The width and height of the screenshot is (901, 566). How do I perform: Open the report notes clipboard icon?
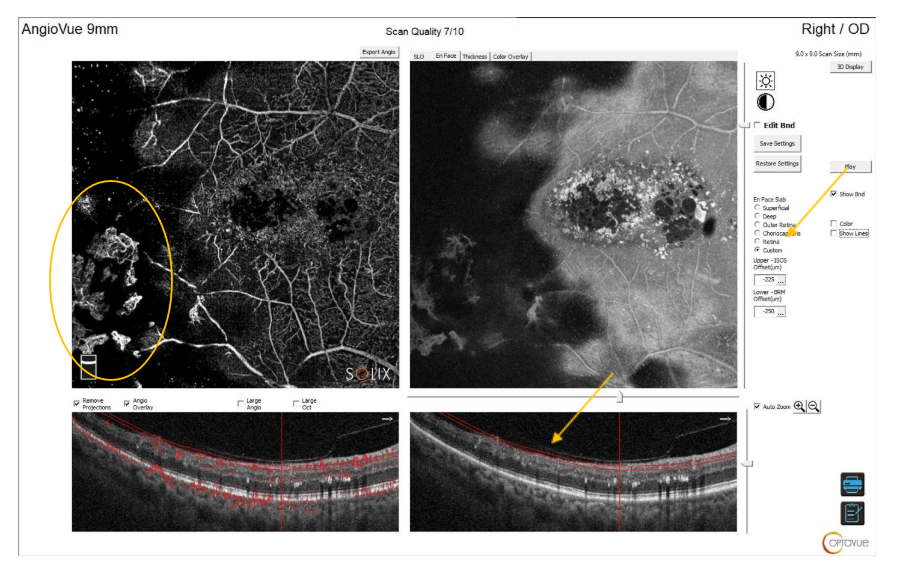click(852, 513)
